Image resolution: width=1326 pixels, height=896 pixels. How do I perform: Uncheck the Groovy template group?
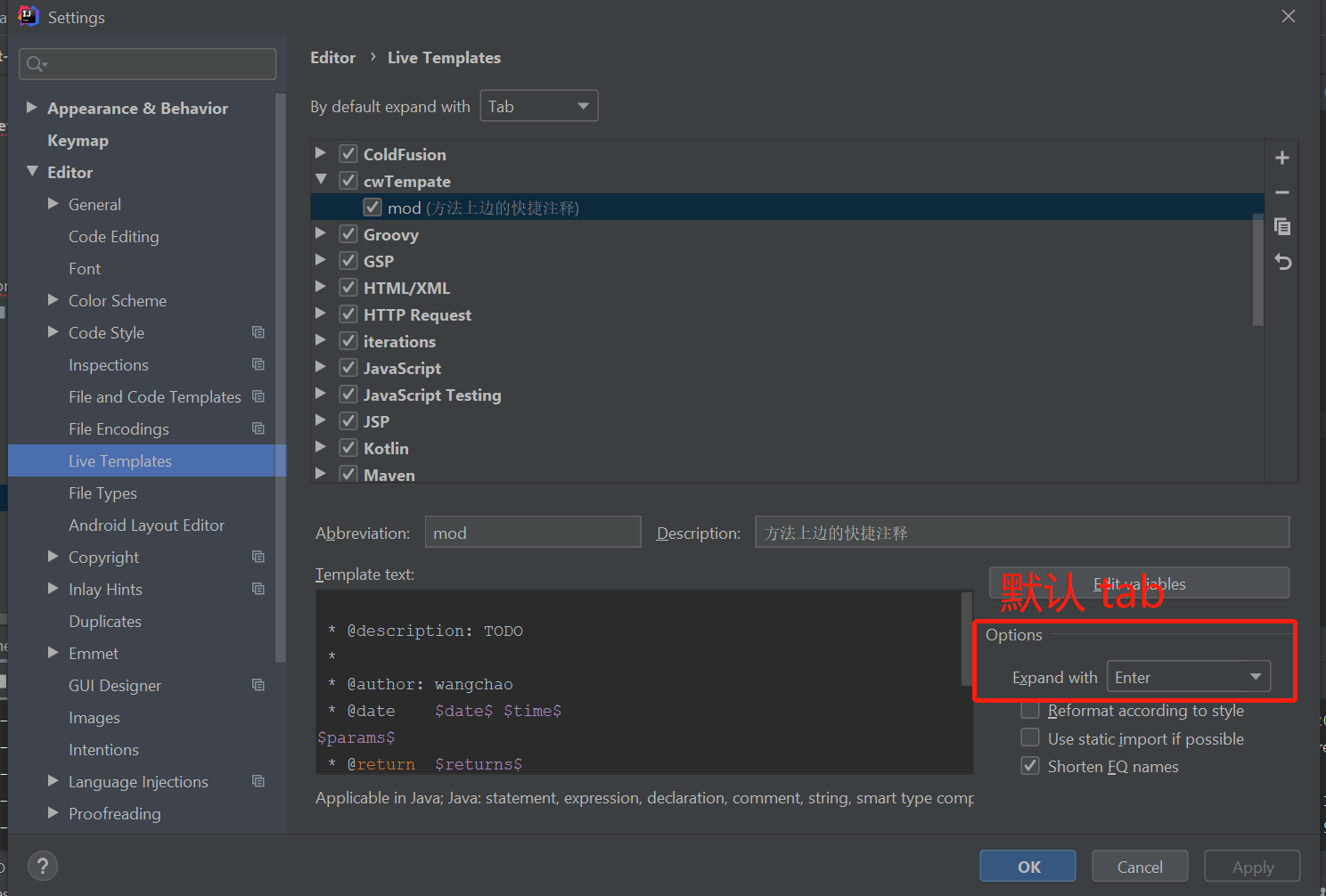348,234
